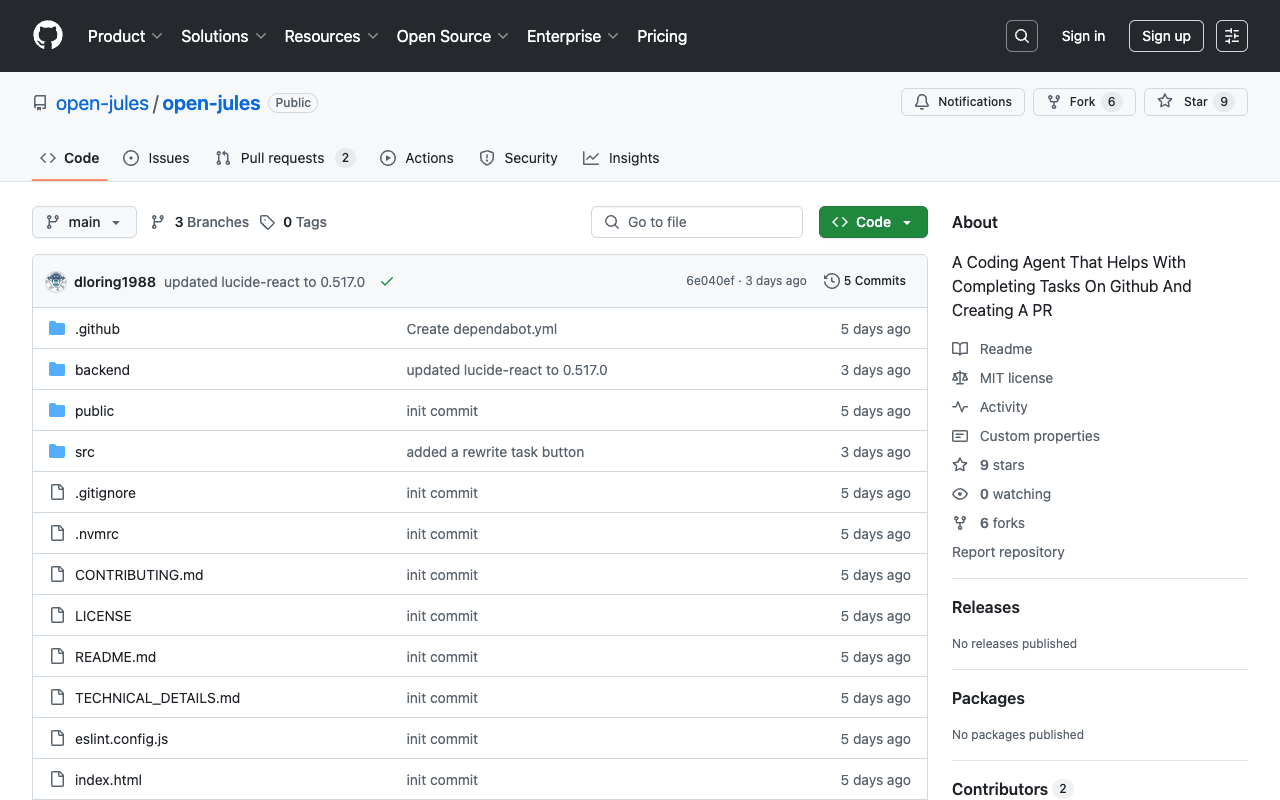Click the green check mark beside the commit

pyautogui.click(x=387, y=282)
